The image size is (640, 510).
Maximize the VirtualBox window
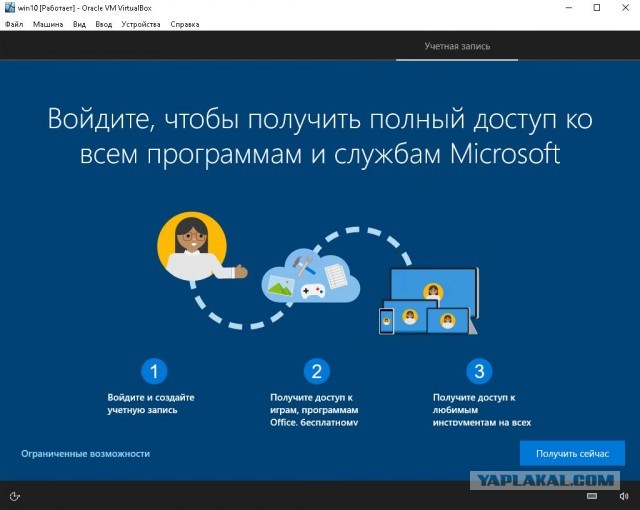click(597, 7)
